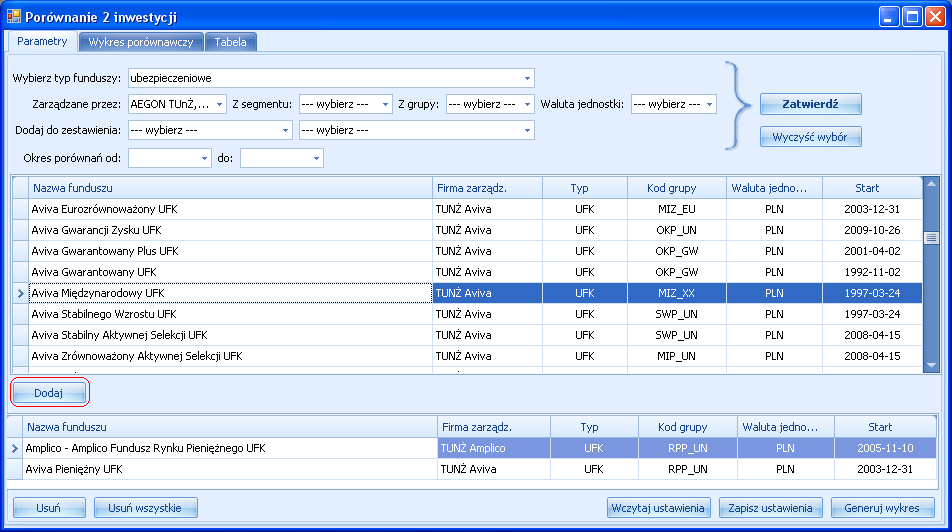Click 'TUNŻ Amplico' cell in lower table
The width and height of the screenshot is (952, 532).
coord(494,448)
